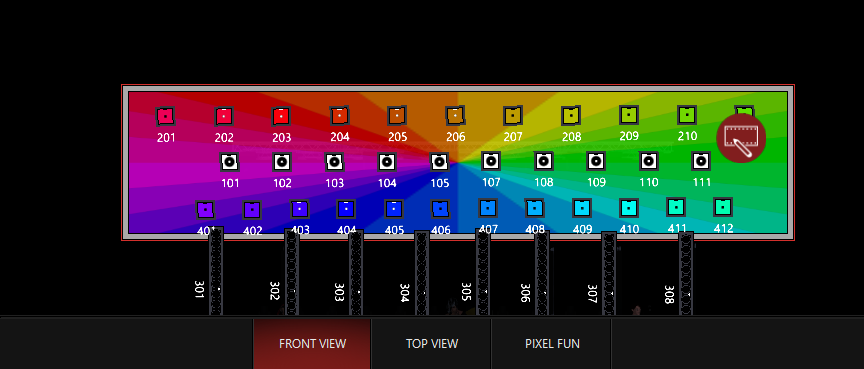Click magenta area of rainbow pixel map

165,171
